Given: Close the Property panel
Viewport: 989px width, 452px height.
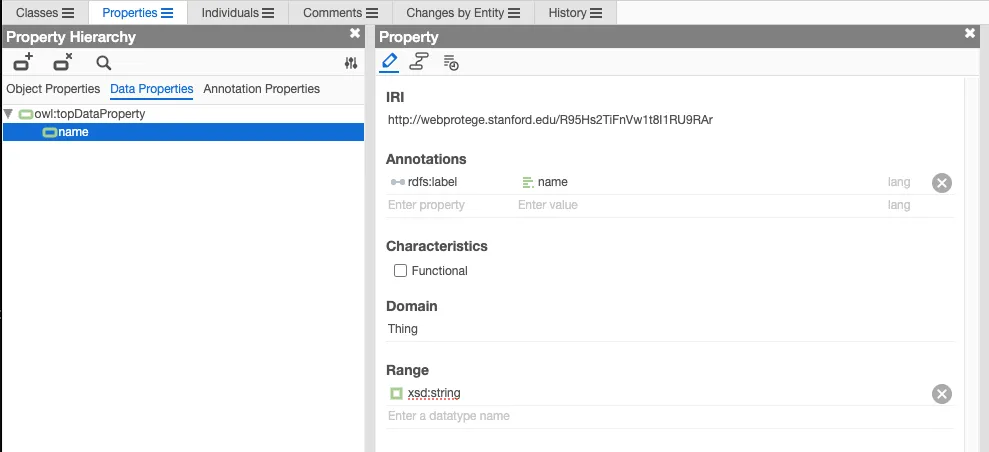Looking at the screenshot, I should tap(970, 33).
